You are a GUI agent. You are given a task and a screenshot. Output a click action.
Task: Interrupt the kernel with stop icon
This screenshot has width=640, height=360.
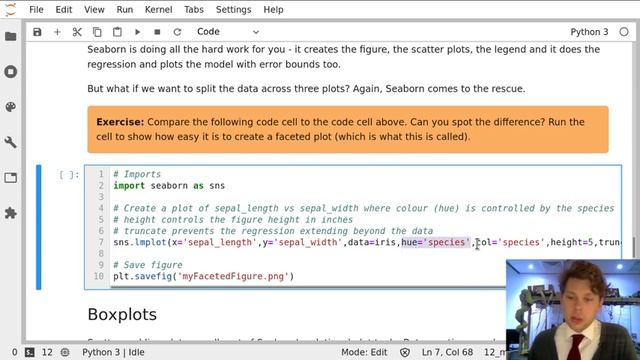coord(157,32)
